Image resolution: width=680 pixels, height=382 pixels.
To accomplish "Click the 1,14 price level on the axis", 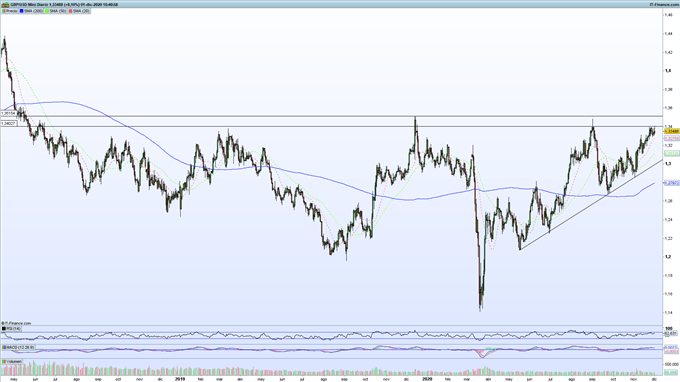I will [669, 313].
